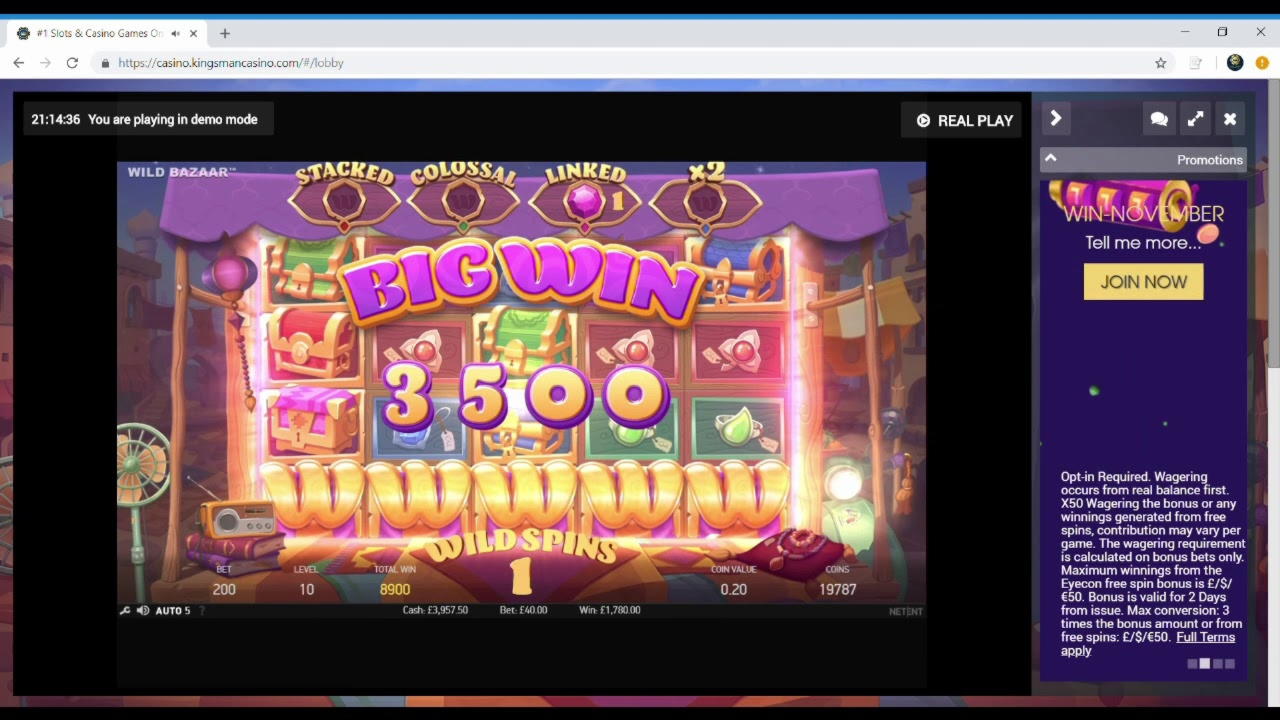Select the fourth promotion slide dot
This screenshot has width=1280, height=720.
point(1230,663)
